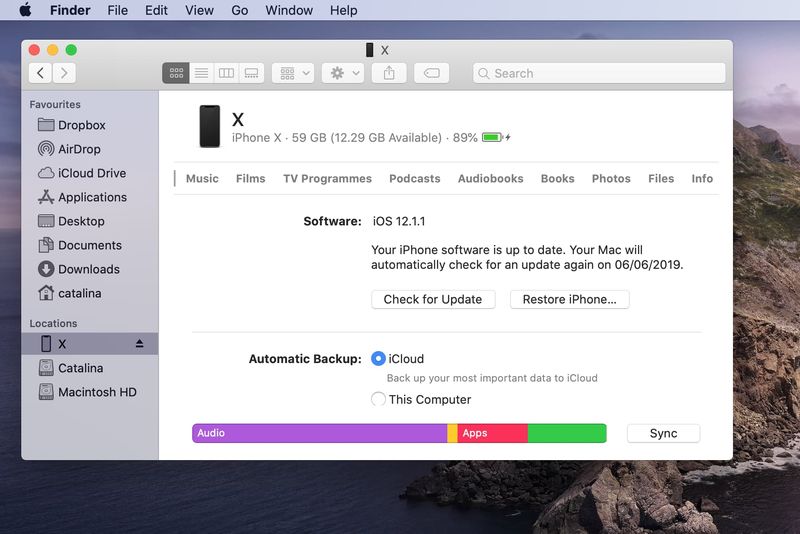
Task: Click the Favourites section heading
Action: coord(55,104)
